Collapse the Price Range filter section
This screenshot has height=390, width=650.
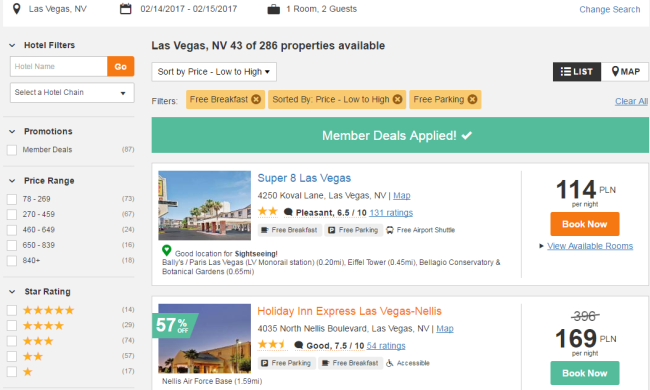pos(12,181)
